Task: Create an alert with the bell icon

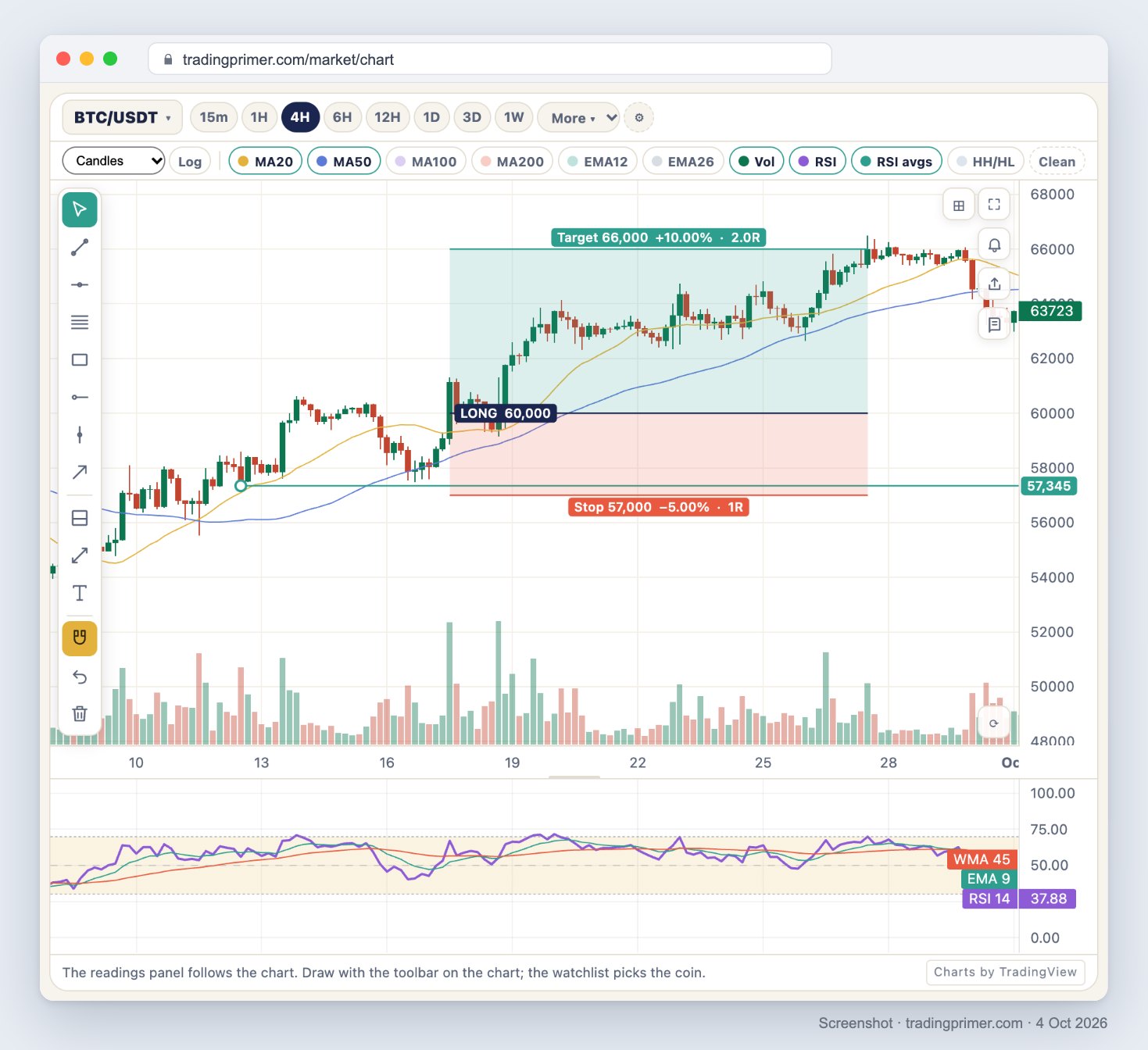Action: click(994, 245)
